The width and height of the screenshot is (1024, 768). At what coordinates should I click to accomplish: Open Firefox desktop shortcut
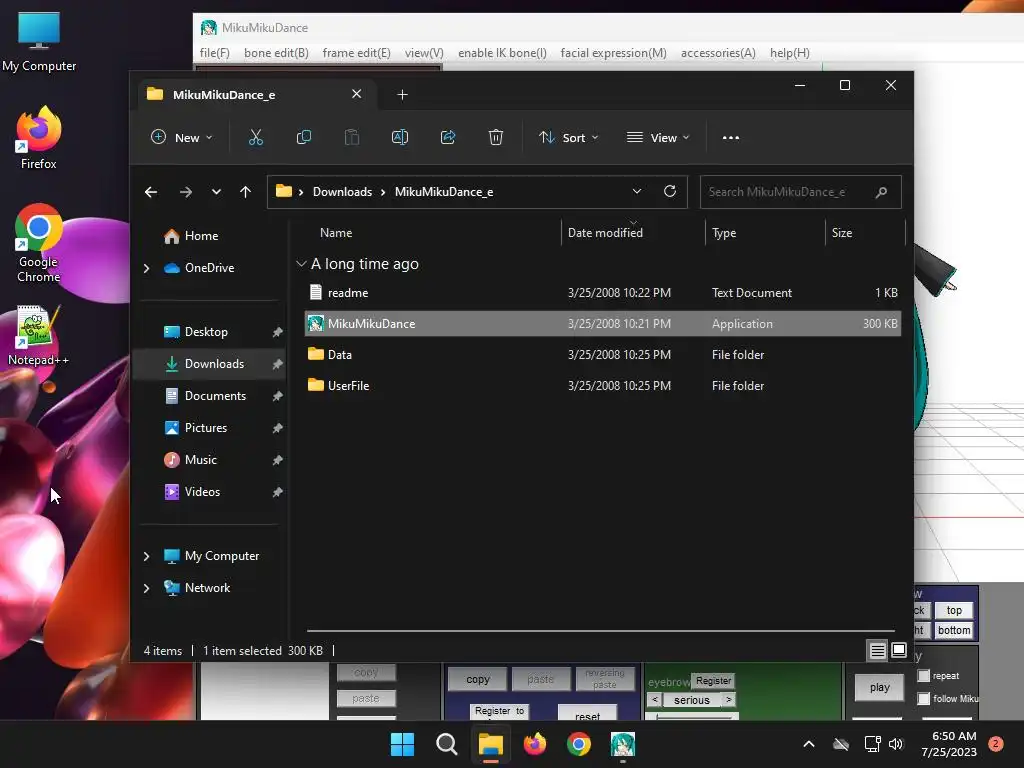(39, 138)
